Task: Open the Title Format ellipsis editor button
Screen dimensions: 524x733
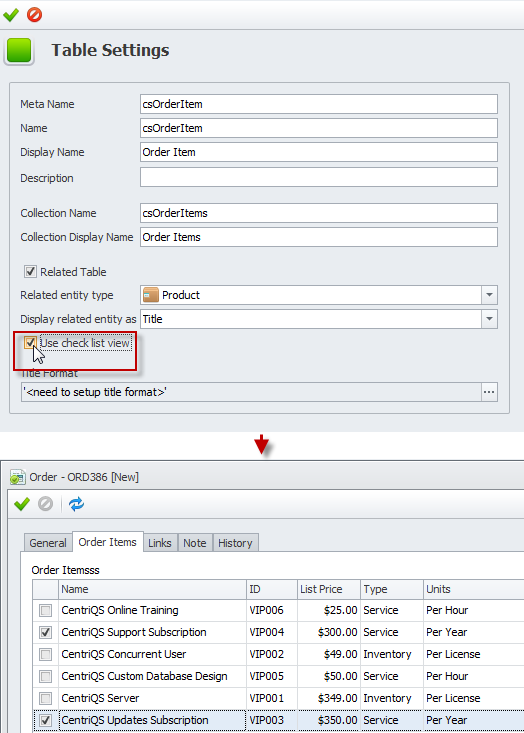Action: point(489,392)
